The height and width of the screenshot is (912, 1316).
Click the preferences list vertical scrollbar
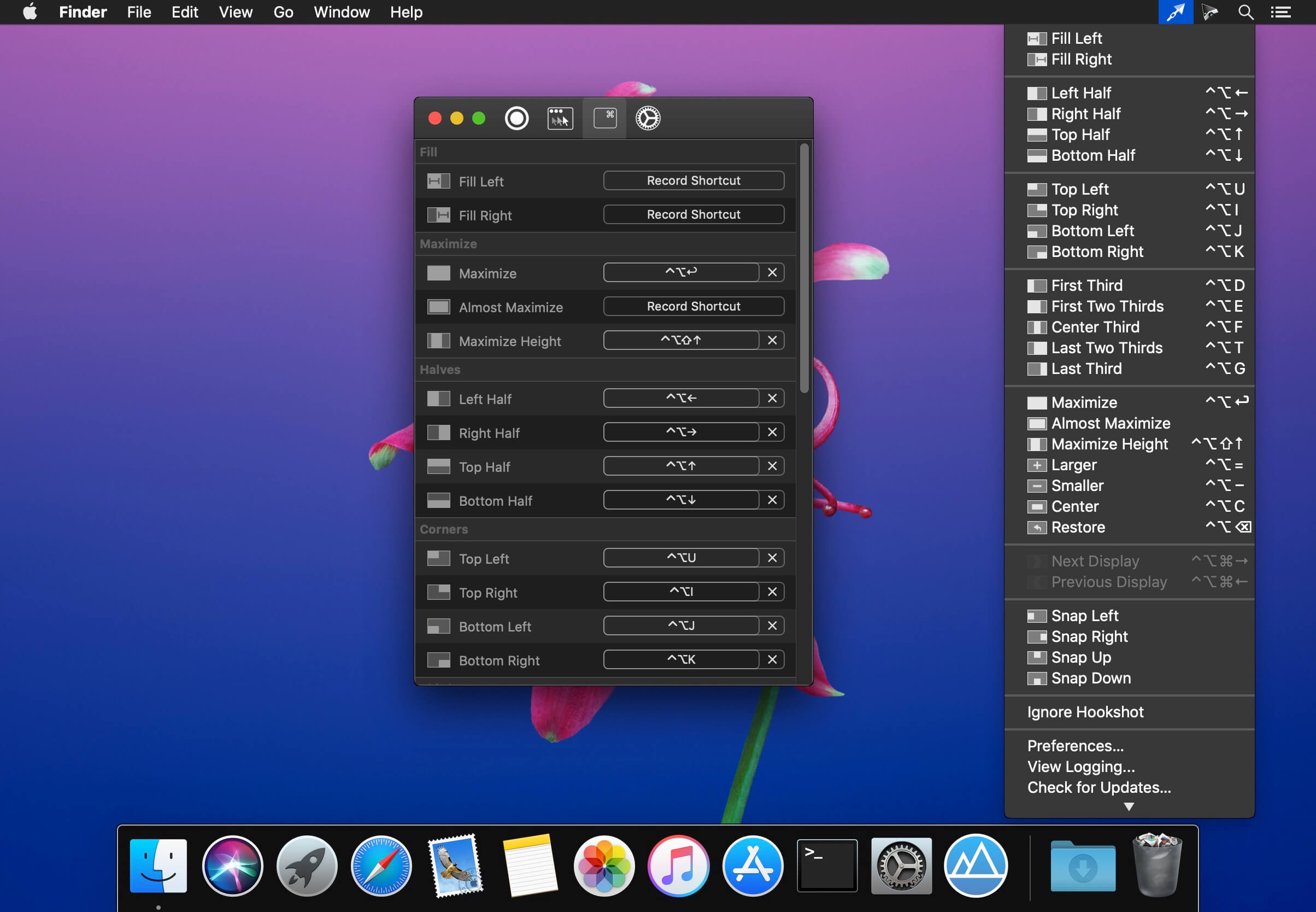pyautogui.click(x=804, y=268)
